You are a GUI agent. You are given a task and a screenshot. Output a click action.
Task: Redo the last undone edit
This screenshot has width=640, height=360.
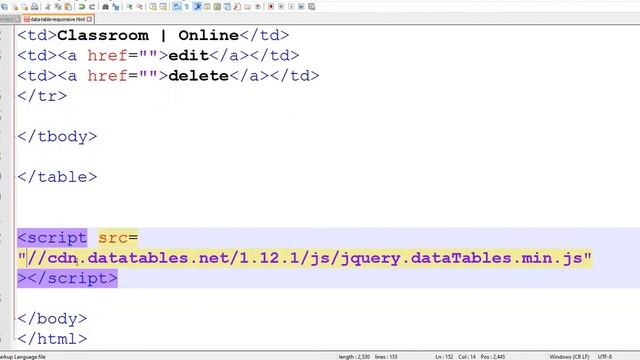92,7
